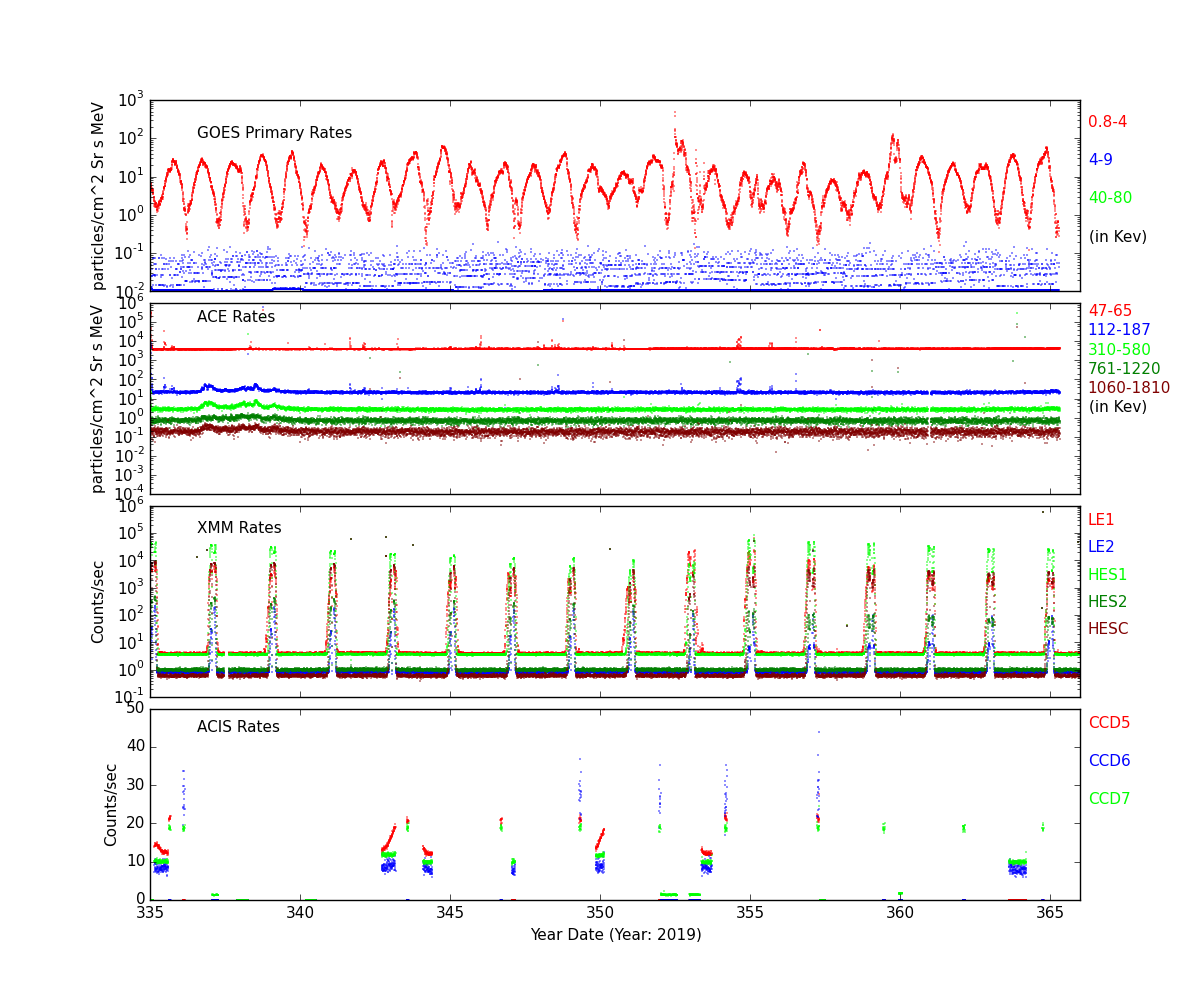The width and height of the screenshot is (1200, 1000).
Task: Click the GOES Primary Rates panel title
Action: pyautogui.click(x=274, y=133)
